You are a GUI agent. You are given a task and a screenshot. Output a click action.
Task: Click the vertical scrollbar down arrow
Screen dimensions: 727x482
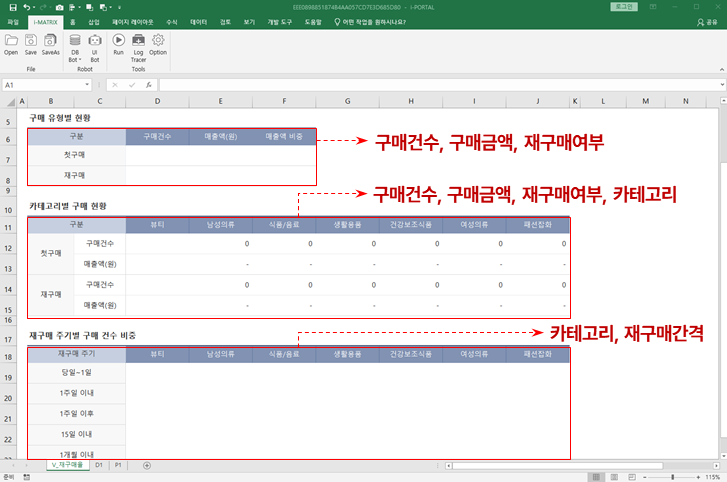(723, 456)
